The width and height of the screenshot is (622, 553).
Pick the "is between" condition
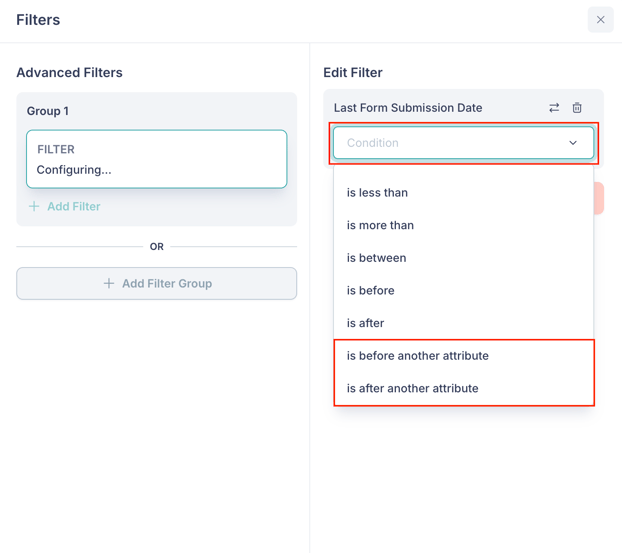376,258
